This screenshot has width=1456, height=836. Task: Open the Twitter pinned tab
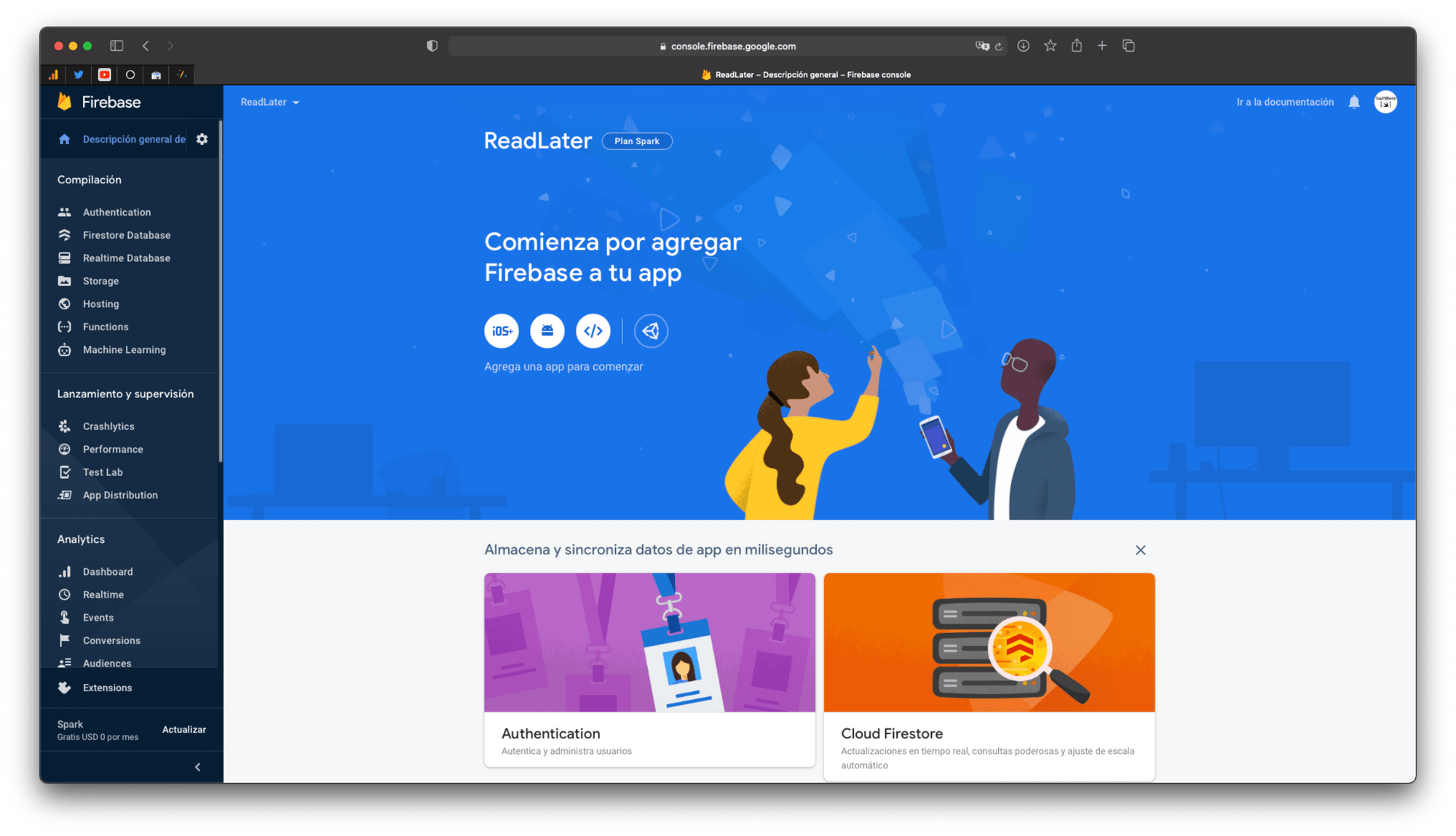click(x=79, y=74)
